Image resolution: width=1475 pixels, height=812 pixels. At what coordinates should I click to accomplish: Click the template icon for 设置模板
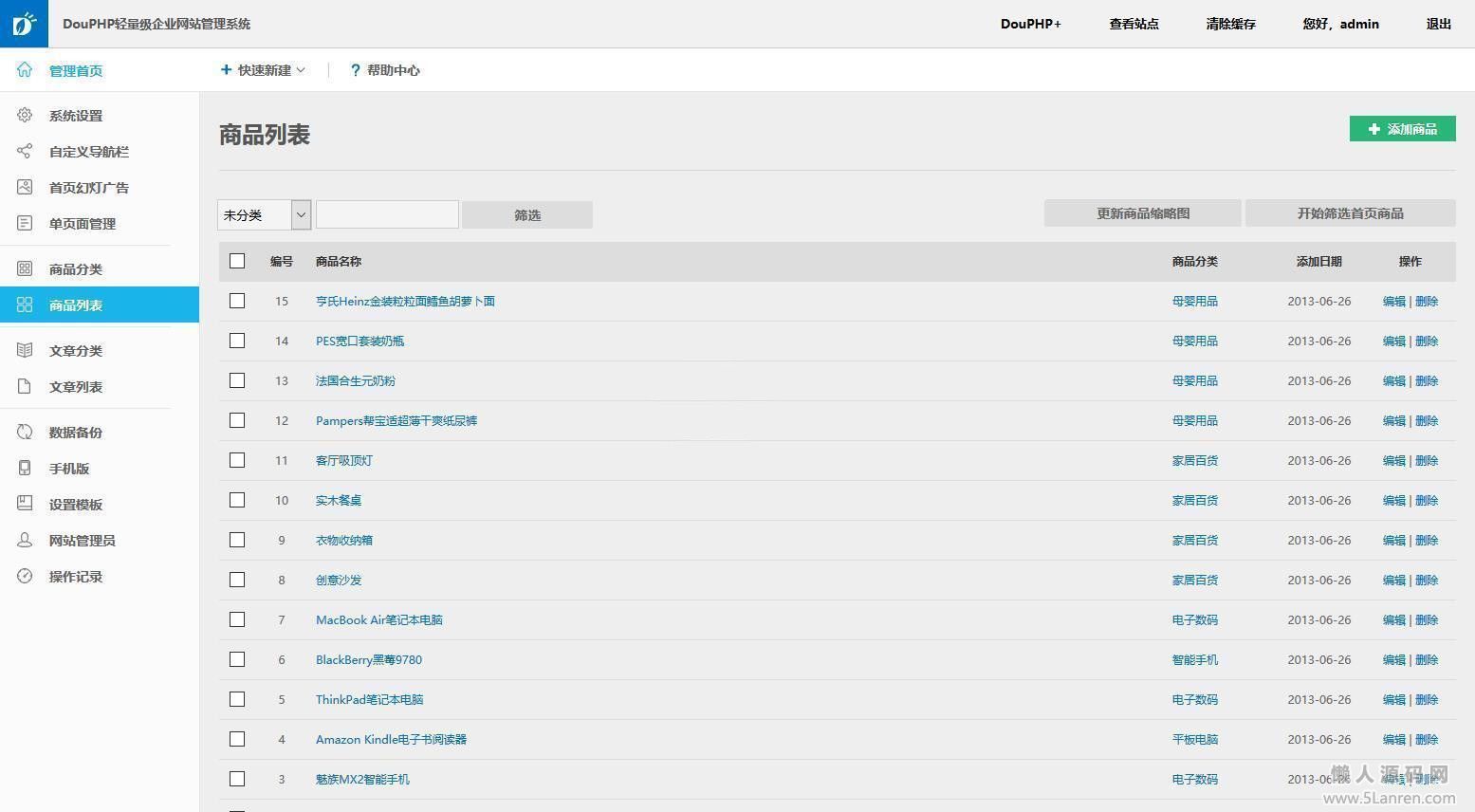tap(25, 505)
